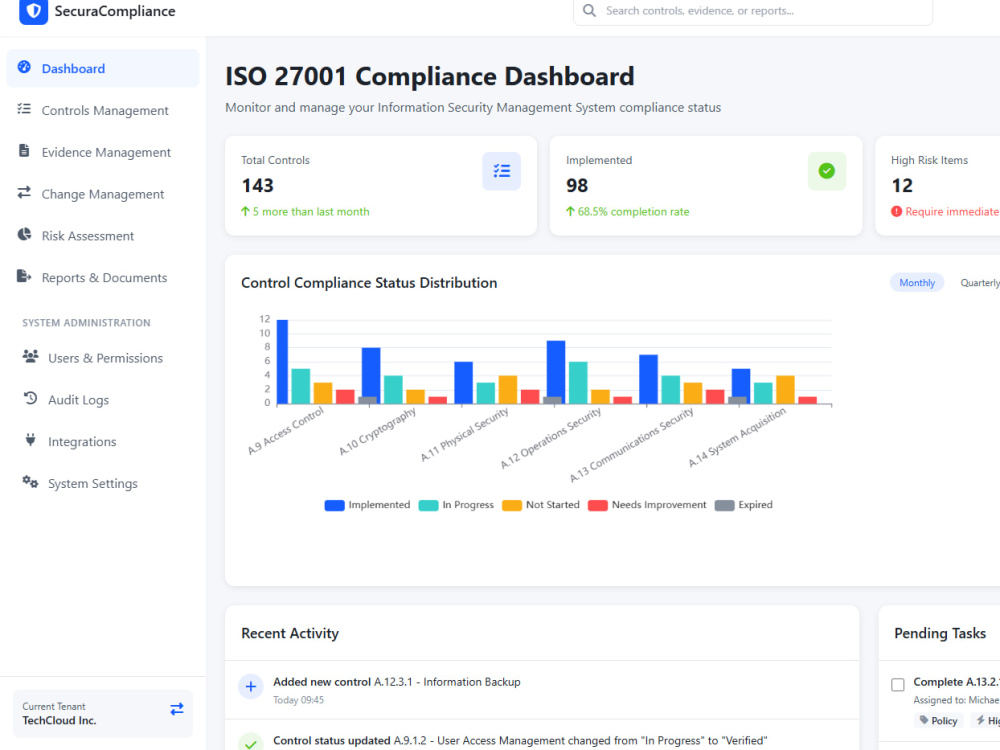Focus the search controls input field

(x=753, y=11)
